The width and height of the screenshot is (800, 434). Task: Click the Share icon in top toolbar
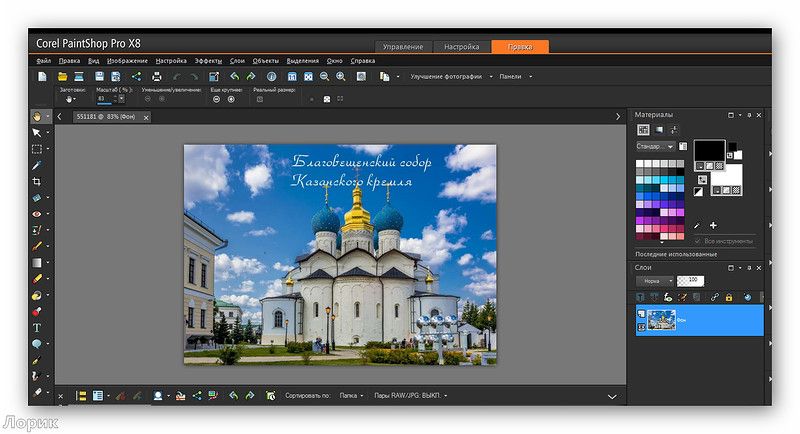(x=136, y=76)
